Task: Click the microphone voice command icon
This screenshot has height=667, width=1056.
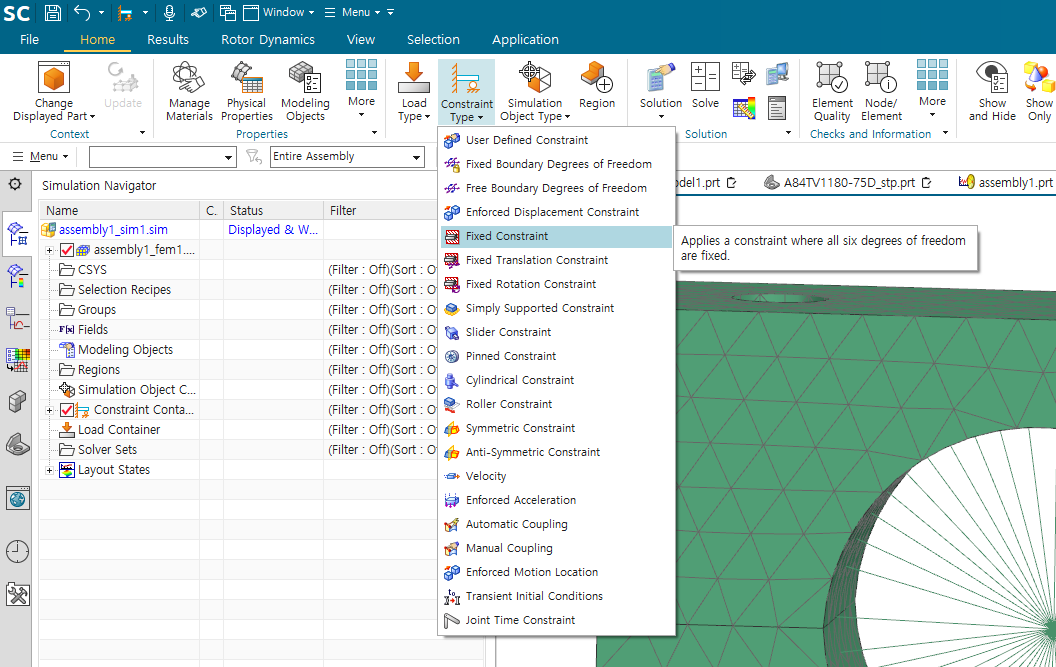Action: coord(169,12)
